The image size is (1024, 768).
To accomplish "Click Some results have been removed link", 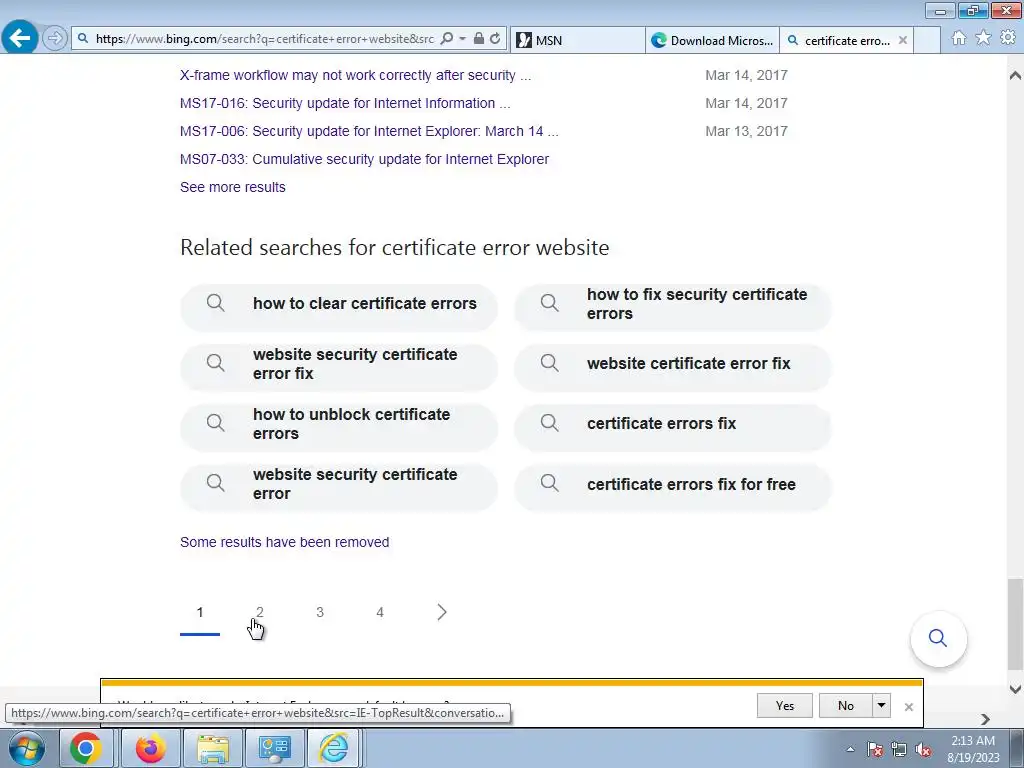I will (285, 542).
